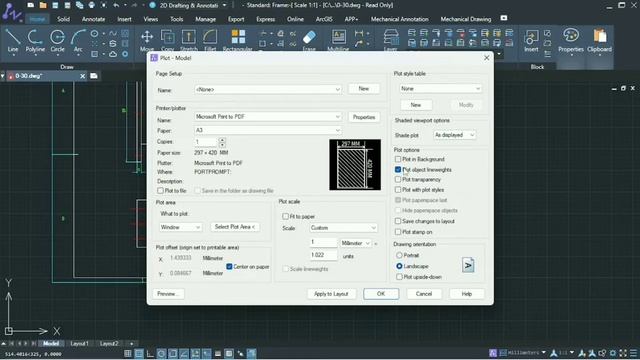Enable Plot in Background checkbox
The width and height of the screenshot is (640, 360).
[x=398, y=159]
